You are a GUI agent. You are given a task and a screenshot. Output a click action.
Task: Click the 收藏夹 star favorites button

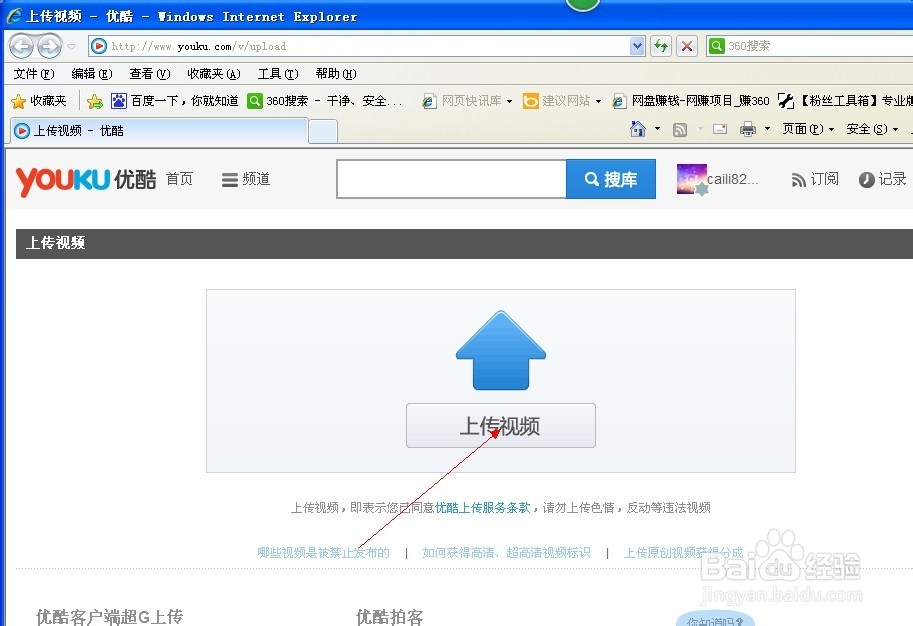click(x=39, y=101)
